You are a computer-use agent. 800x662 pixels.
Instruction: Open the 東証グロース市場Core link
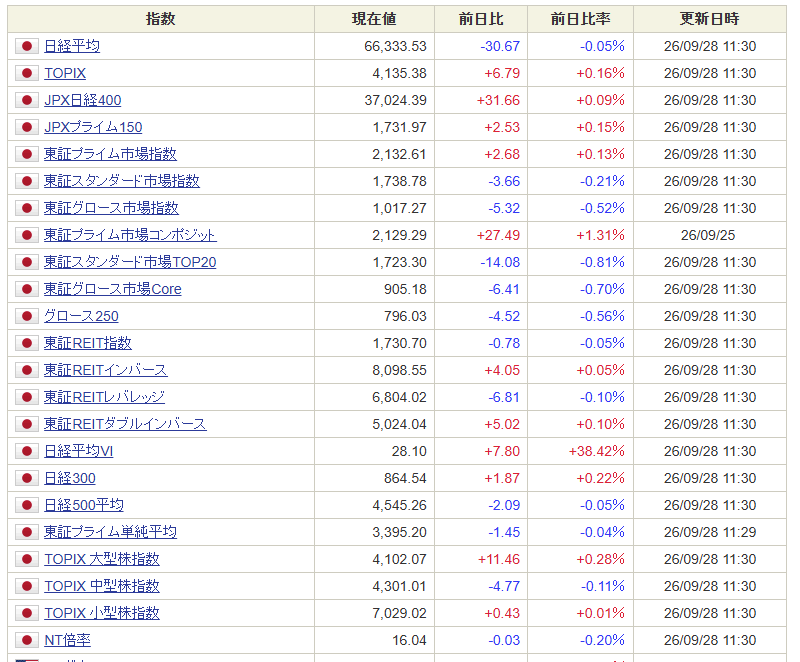pos(113,290)
